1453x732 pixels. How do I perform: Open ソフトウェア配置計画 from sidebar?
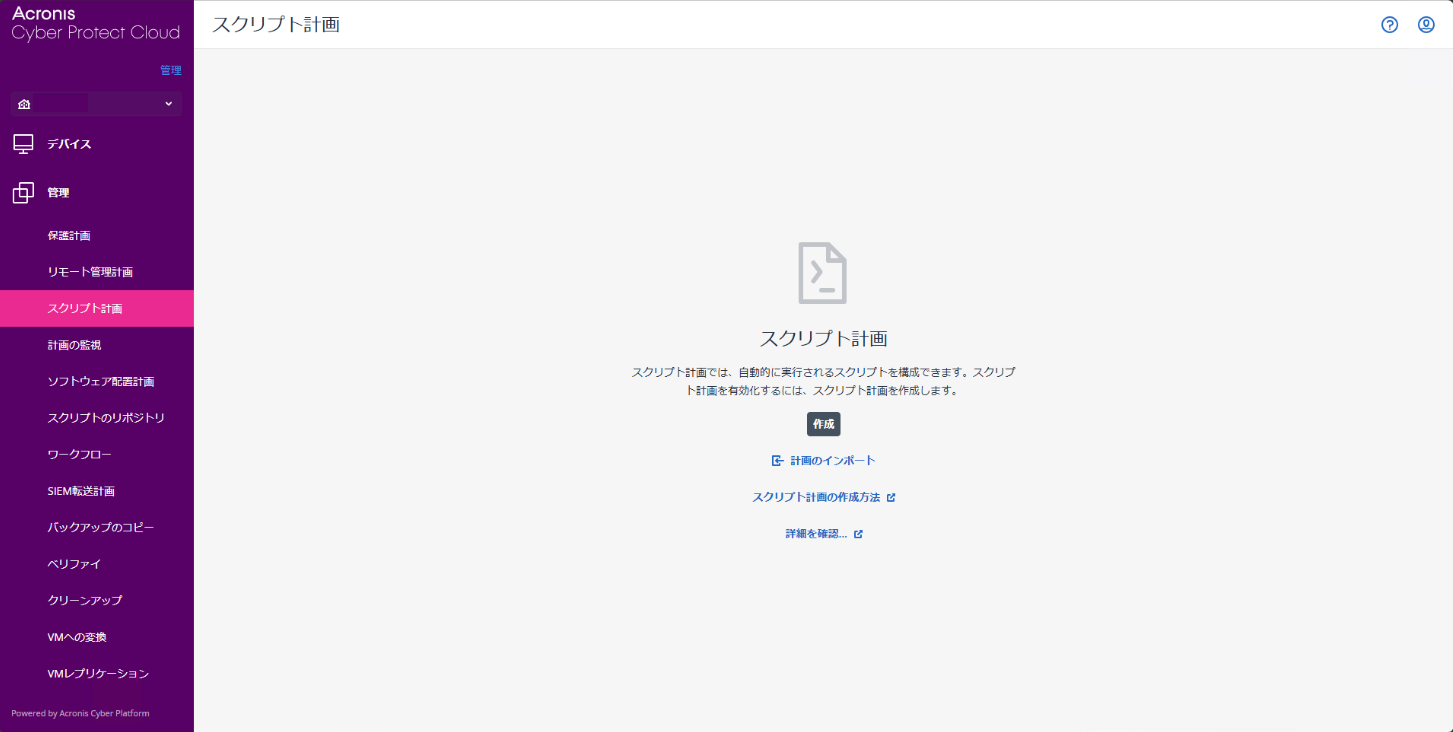pos(101,382)
